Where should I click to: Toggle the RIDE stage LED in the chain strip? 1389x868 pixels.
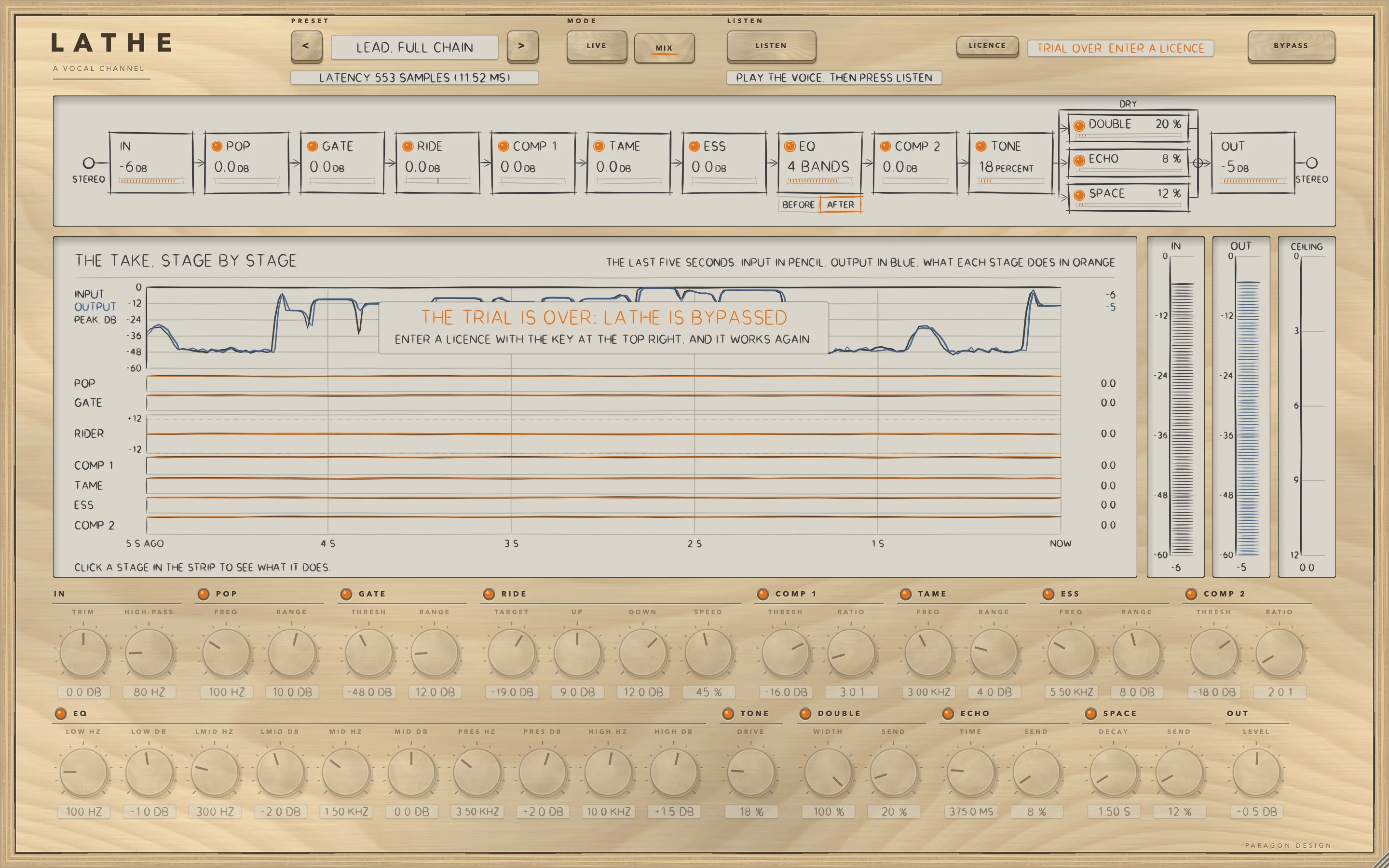click(x=408, y=147)
